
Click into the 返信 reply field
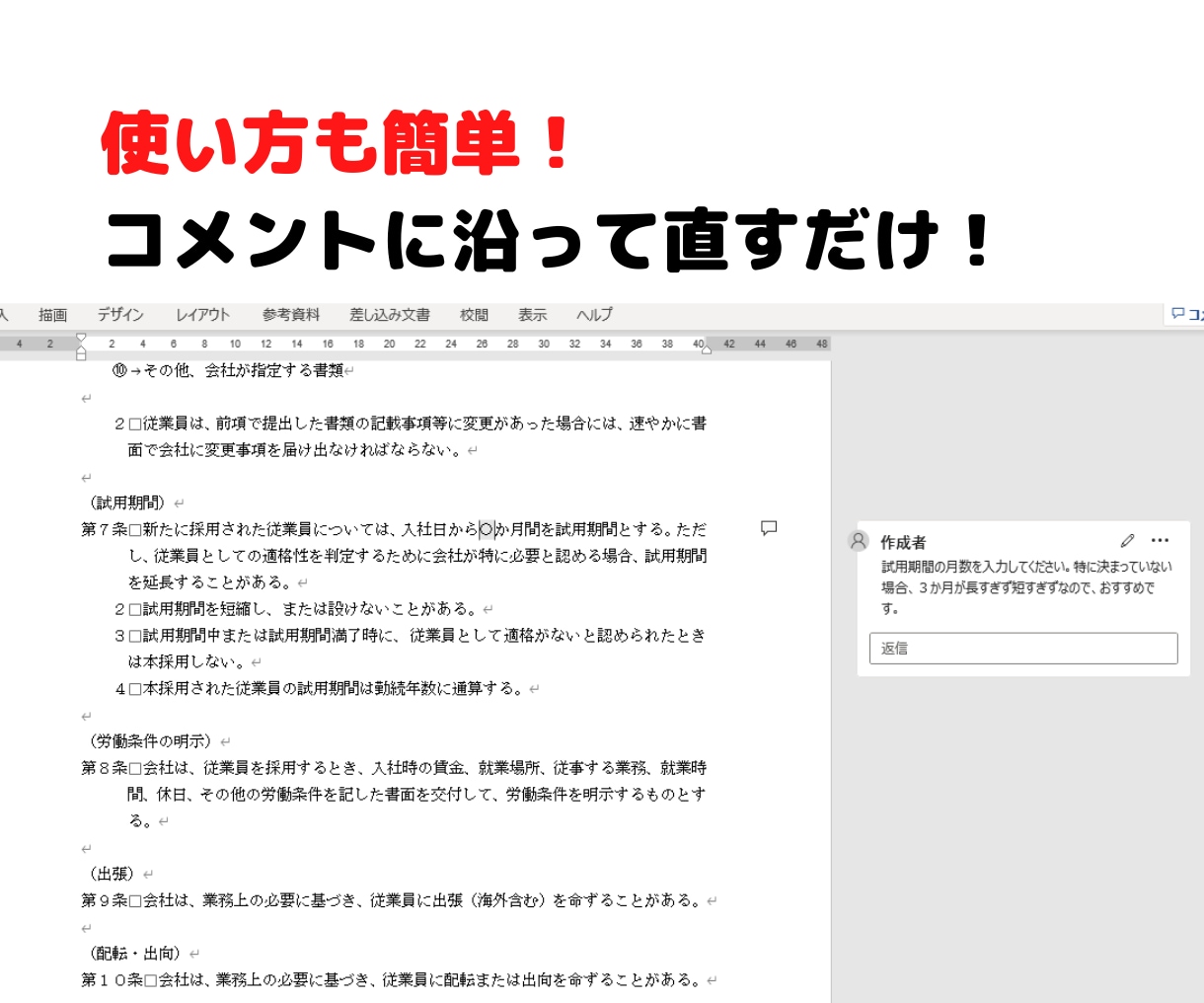point(1023,649)
